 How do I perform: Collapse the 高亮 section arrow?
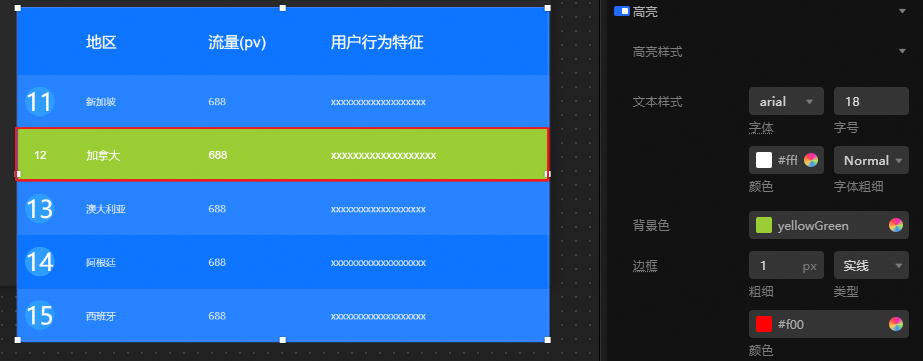[x=902, y=11]
